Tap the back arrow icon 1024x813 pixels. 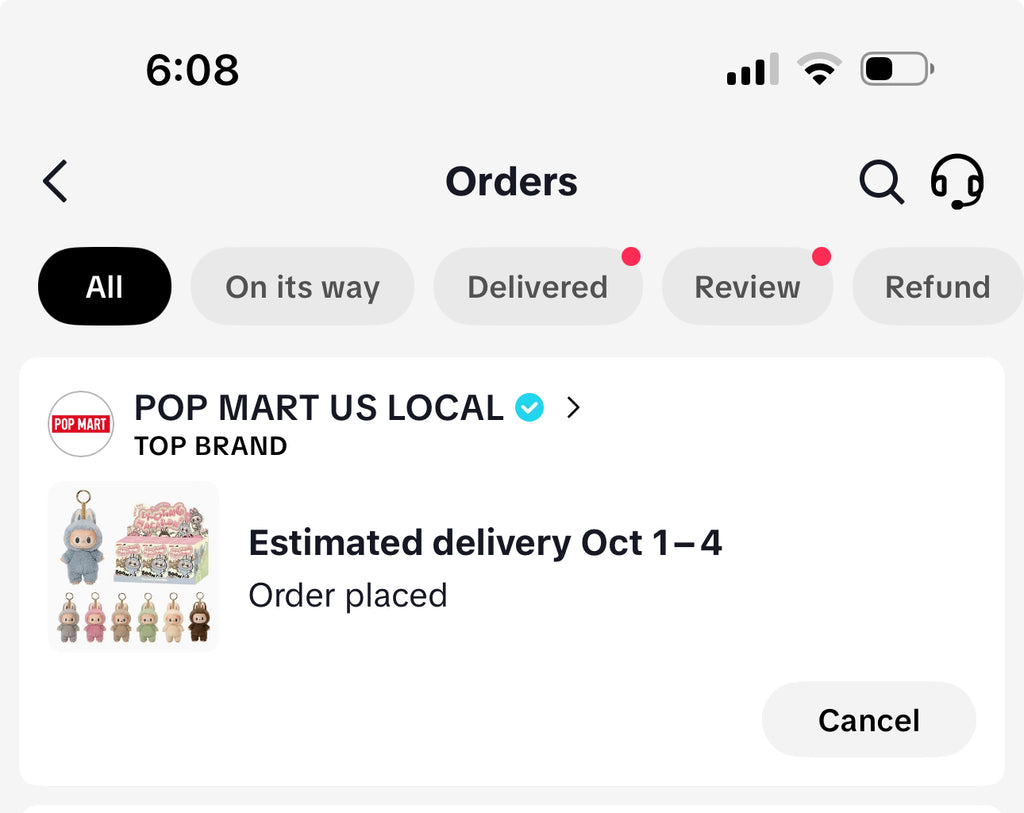56,182
